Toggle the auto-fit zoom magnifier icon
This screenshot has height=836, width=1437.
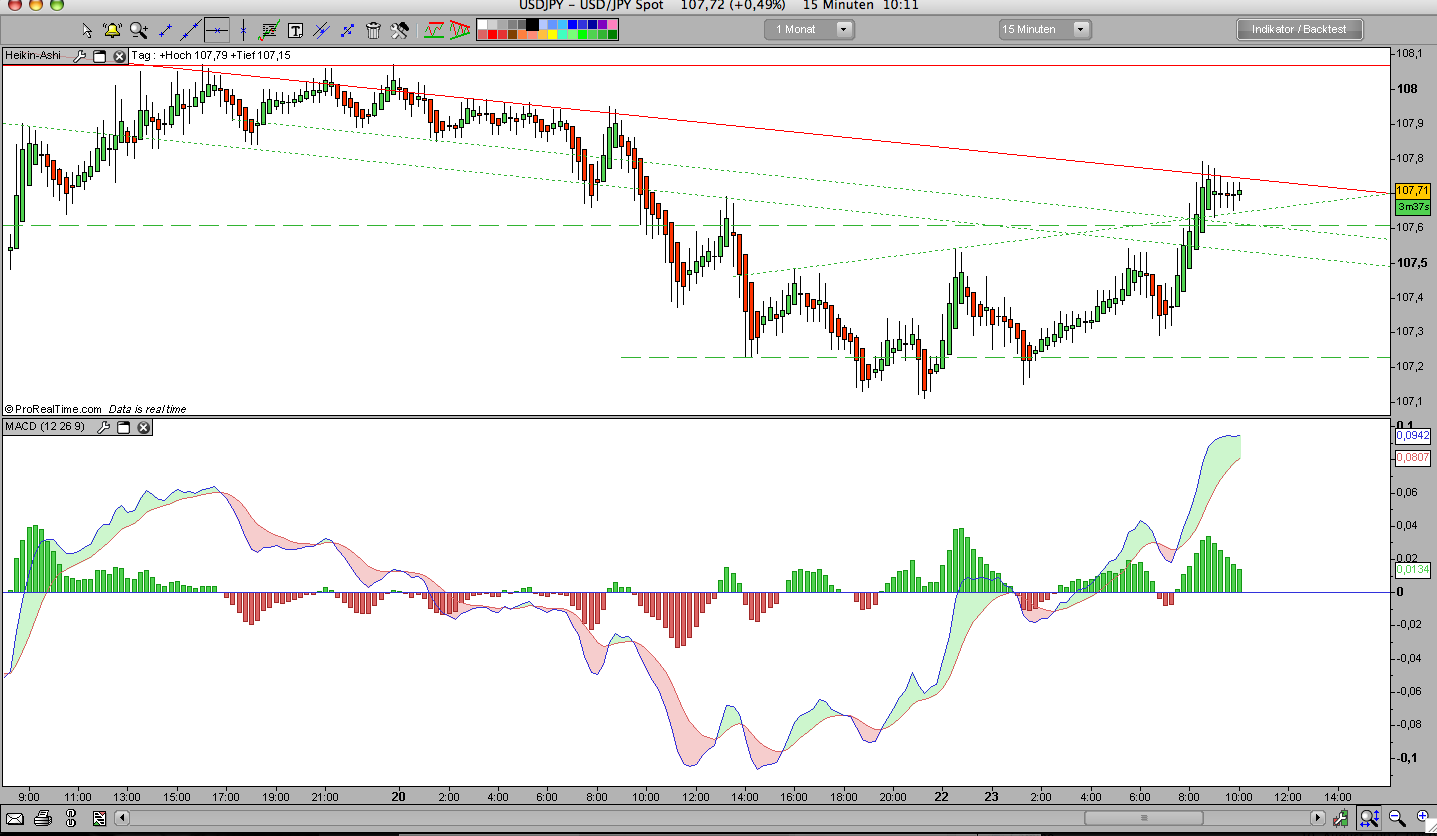1370,819
